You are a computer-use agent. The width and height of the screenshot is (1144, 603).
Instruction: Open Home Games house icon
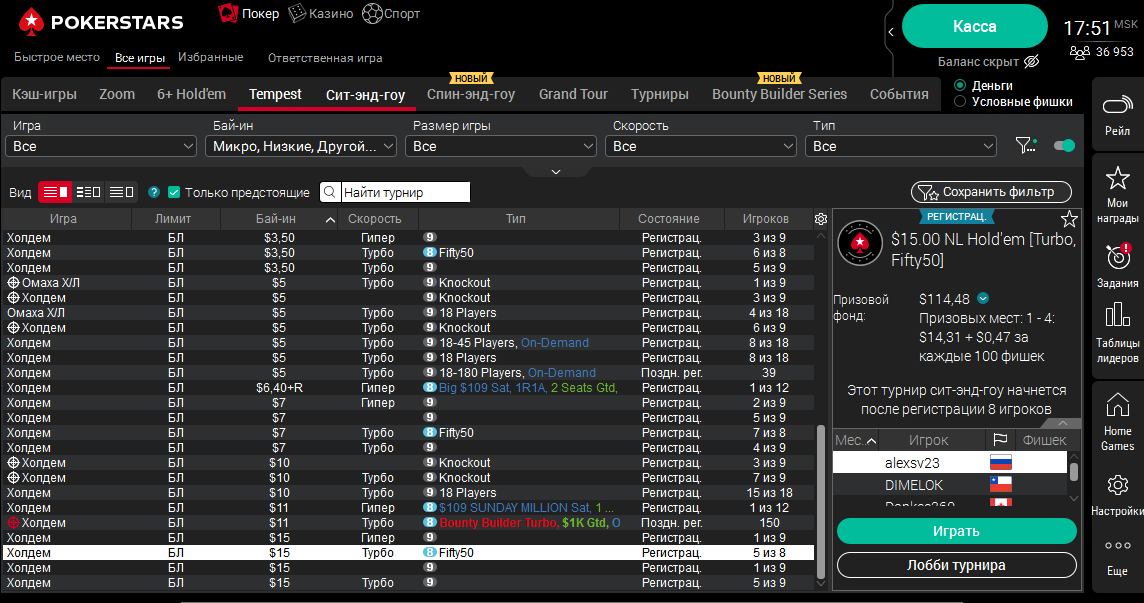(x=1117, y=404)
